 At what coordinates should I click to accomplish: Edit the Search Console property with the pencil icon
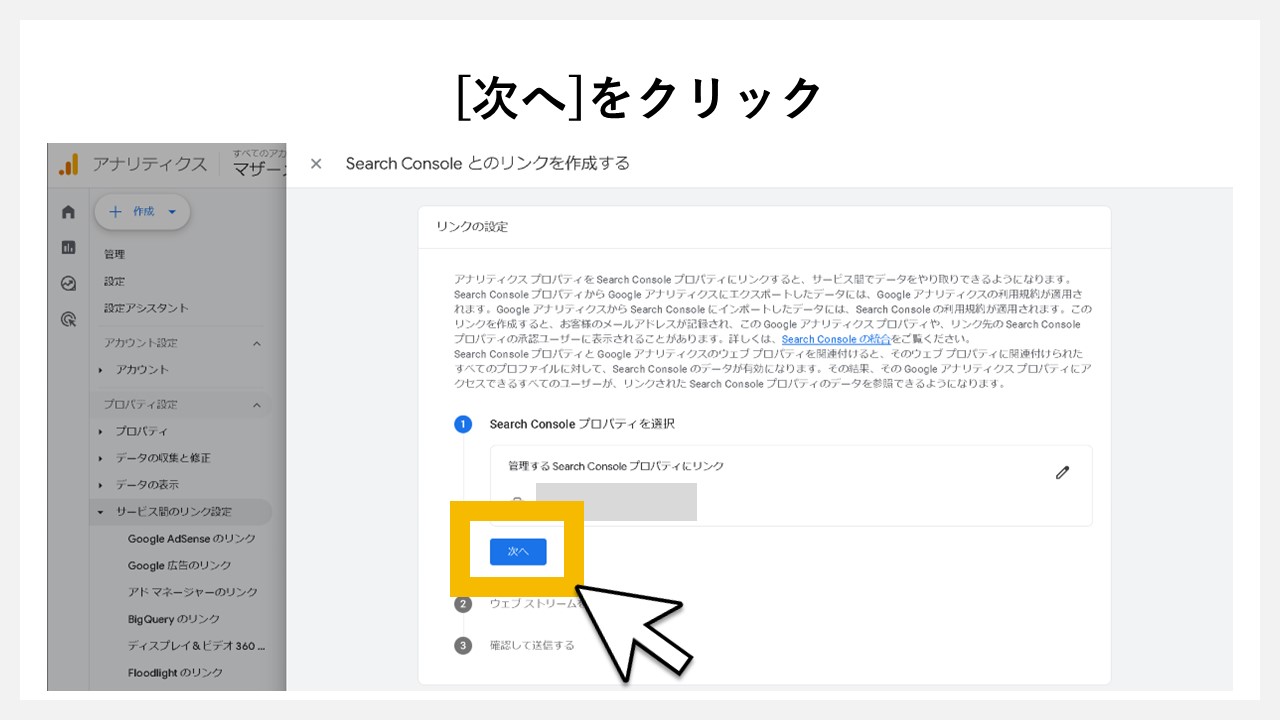[x=1062, y=472]
